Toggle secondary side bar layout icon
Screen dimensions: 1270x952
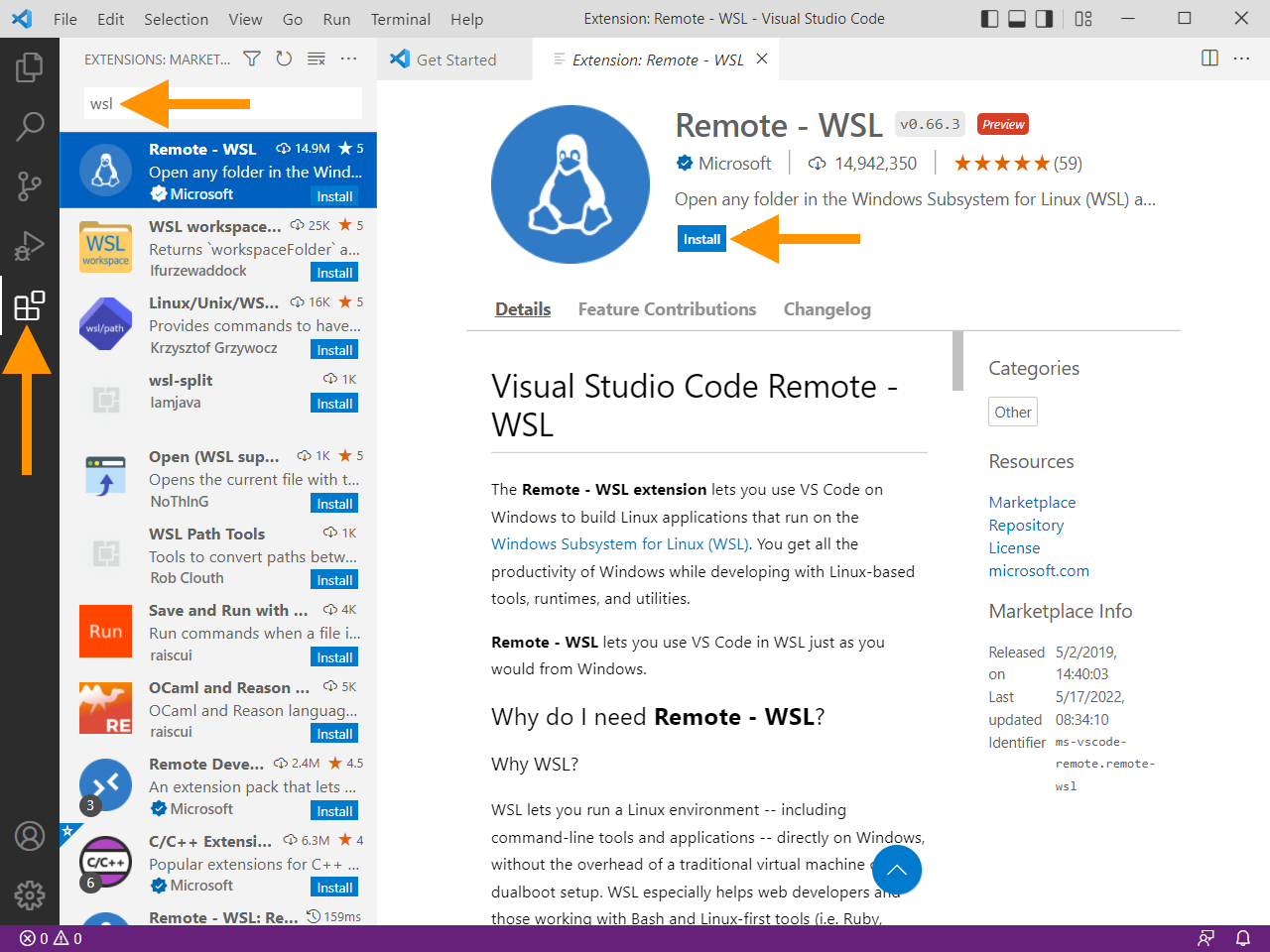[x=1044, y=19]
